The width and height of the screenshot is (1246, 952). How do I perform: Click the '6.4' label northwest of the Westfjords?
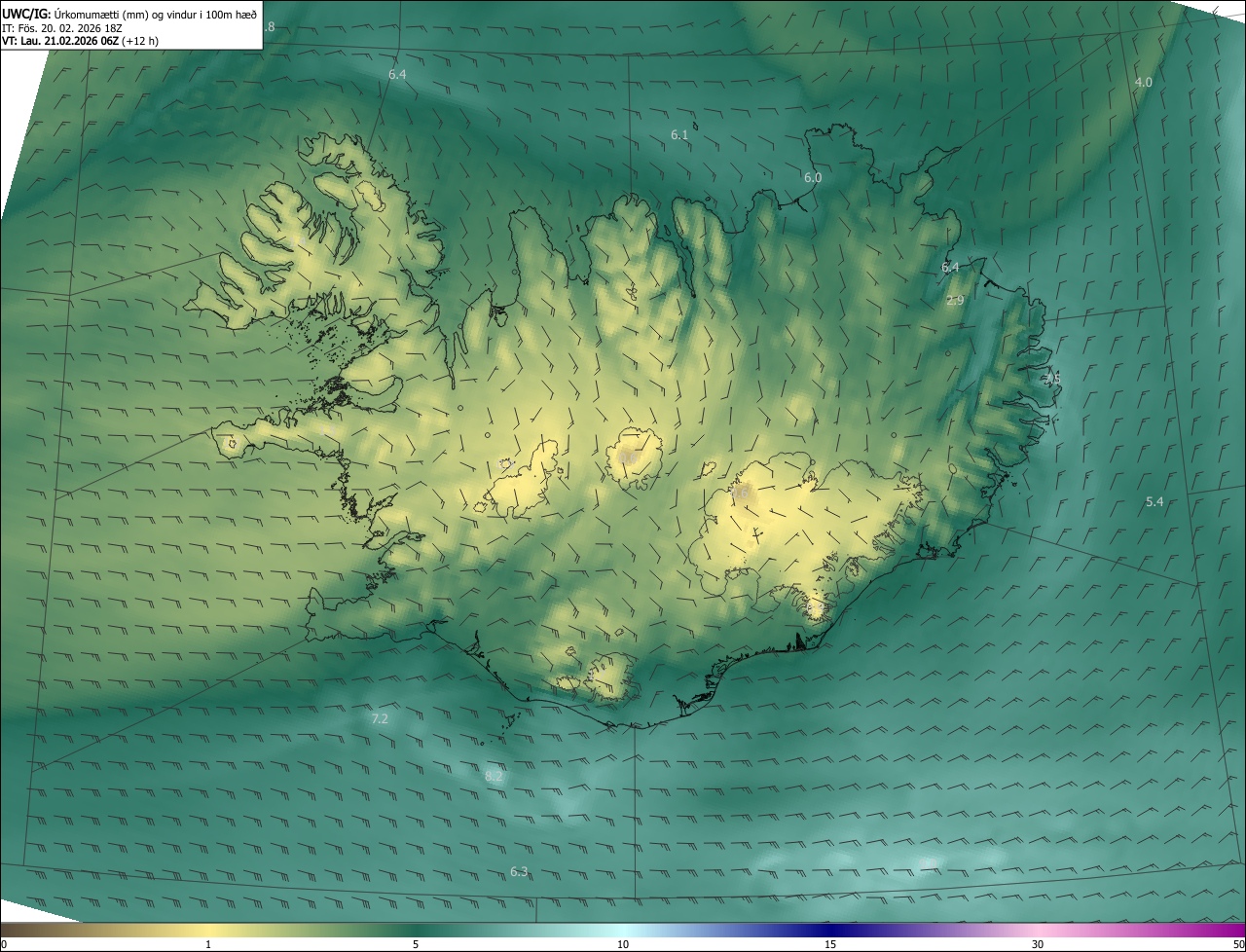[x=397, y=75]
